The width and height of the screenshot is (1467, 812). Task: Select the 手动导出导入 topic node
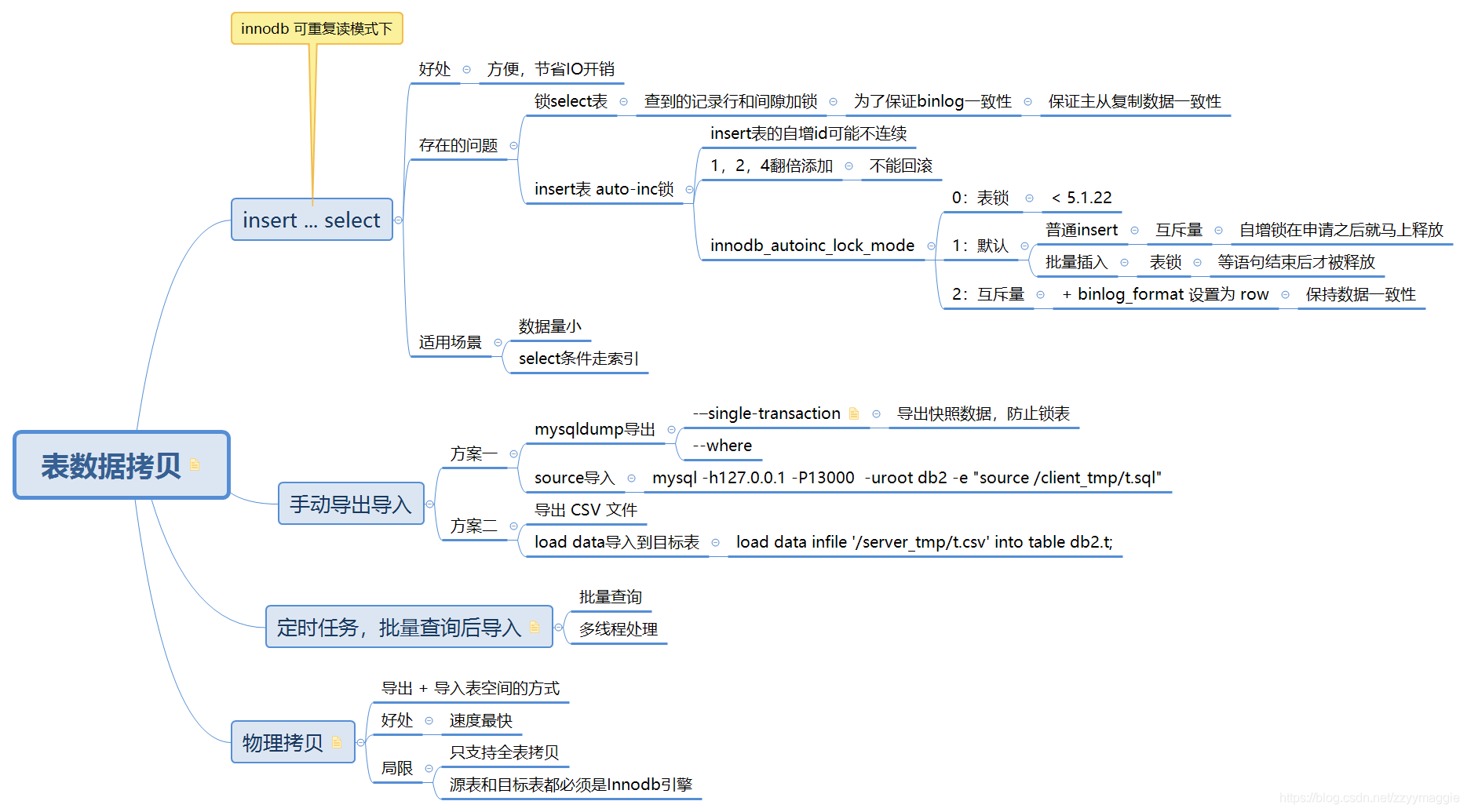click(351, 504)
